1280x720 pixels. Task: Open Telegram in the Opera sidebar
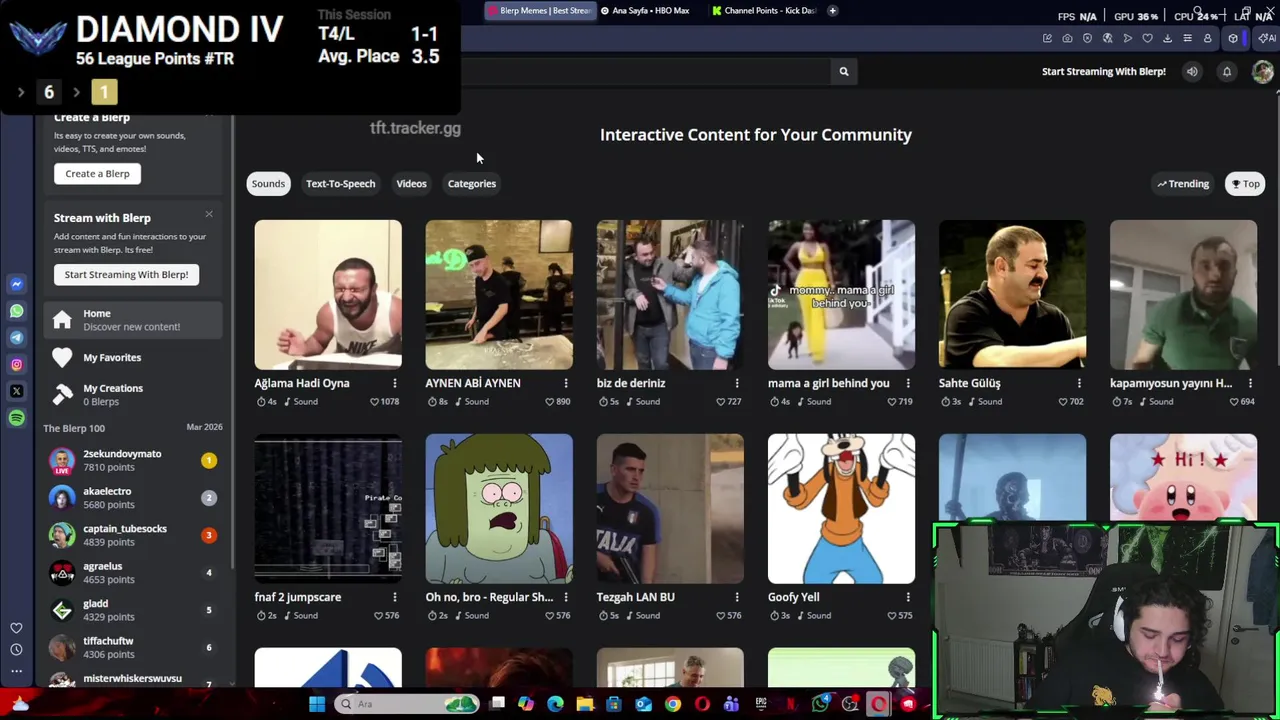point(16,338)
